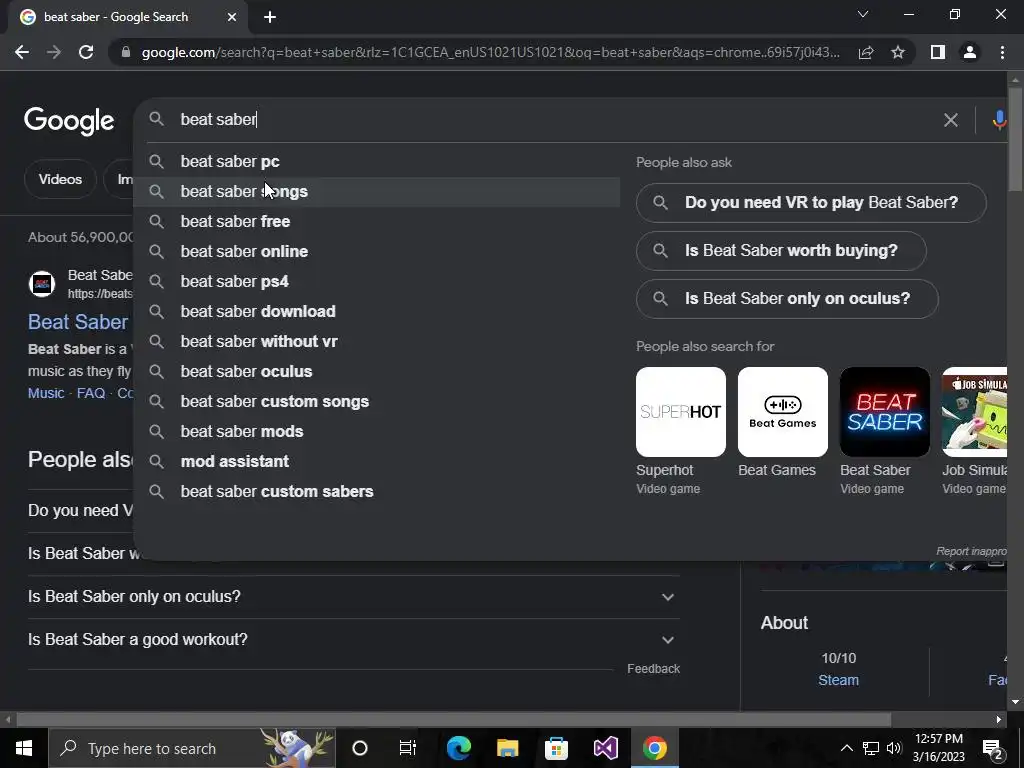Click the horizontal scrollbar right arrow
This screenshot has width=1024, height=768.
tap(999, 719)
